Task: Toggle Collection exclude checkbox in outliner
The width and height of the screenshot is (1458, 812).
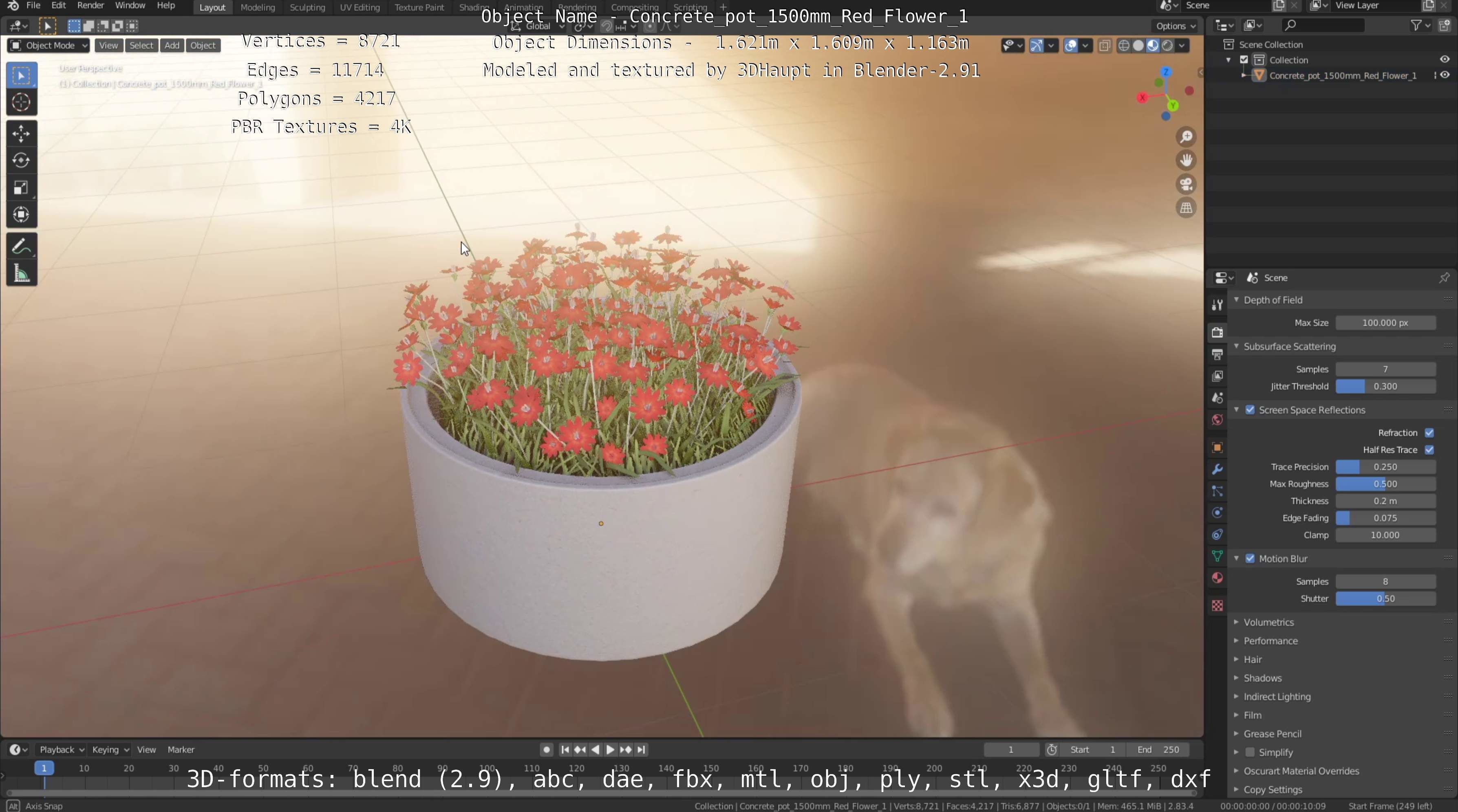Action: 1244,60
